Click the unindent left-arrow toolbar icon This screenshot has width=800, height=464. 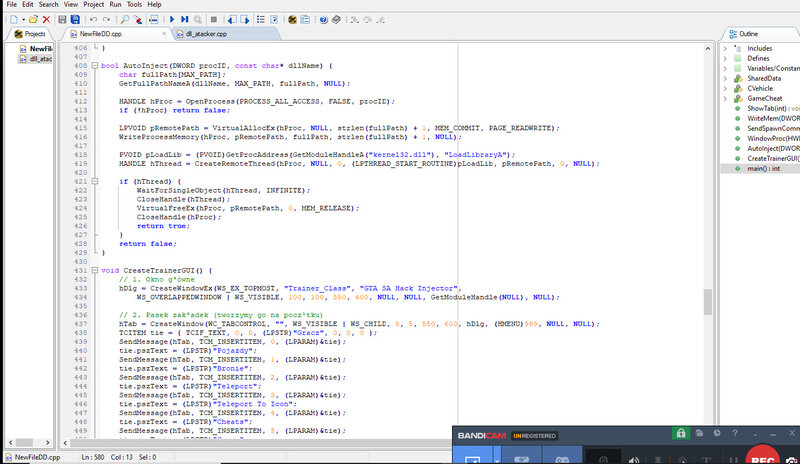point(232,19)
